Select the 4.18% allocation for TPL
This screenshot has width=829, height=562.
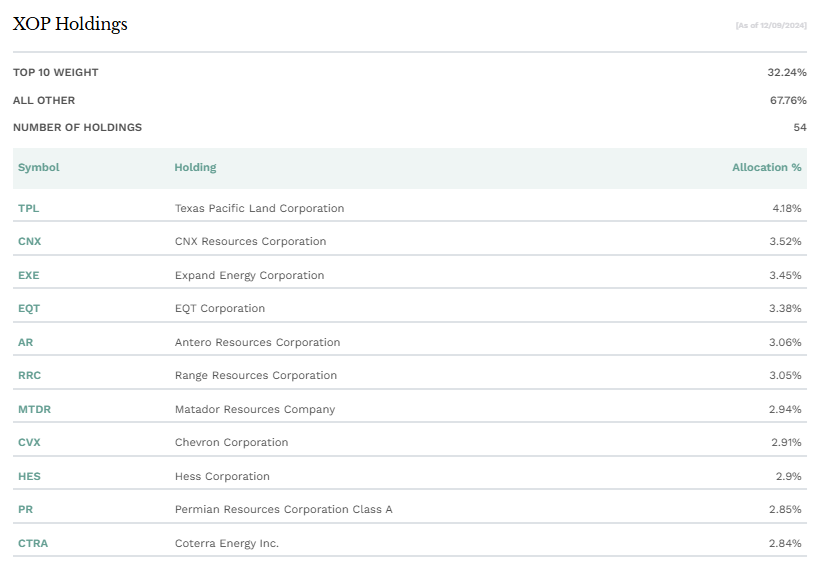point(787,208)
